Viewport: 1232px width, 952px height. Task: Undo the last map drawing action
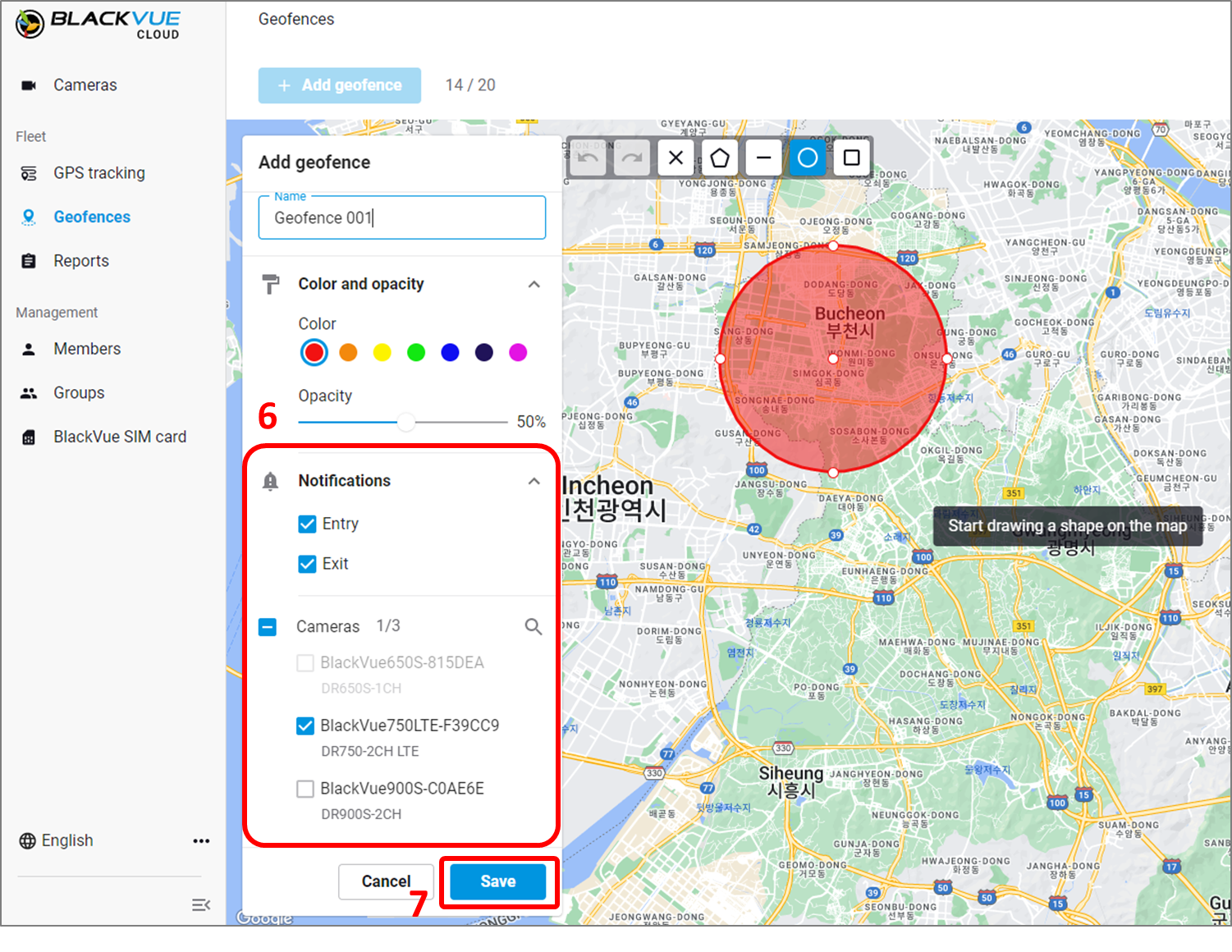[588, 158]
